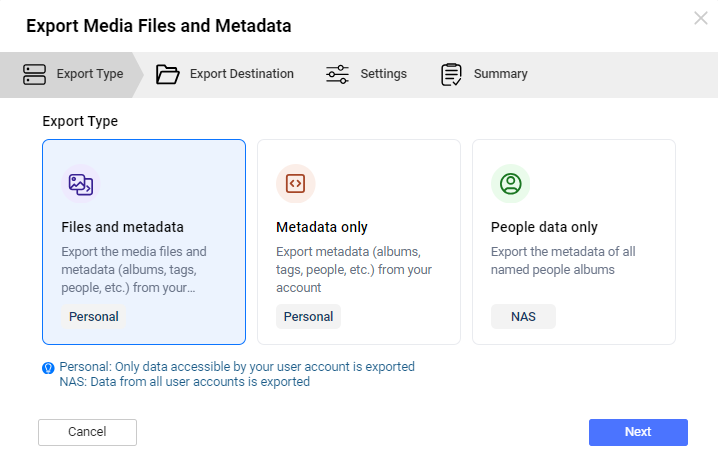Viewport: 718px width, 466px height.
Task: Click the Metadata only code icon
Action: click(x=295, y=184)
